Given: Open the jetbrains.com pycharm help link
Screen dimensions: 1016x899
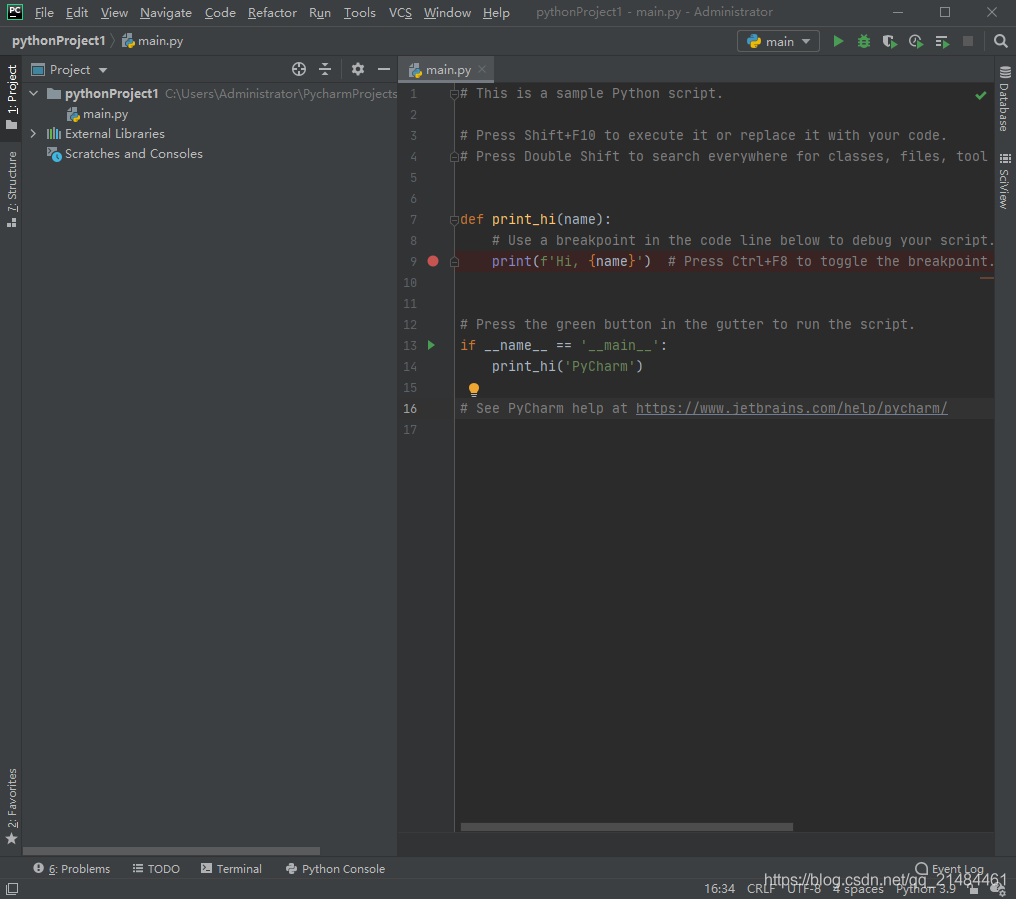Looking at the screenshot, I should pos(791,408).
